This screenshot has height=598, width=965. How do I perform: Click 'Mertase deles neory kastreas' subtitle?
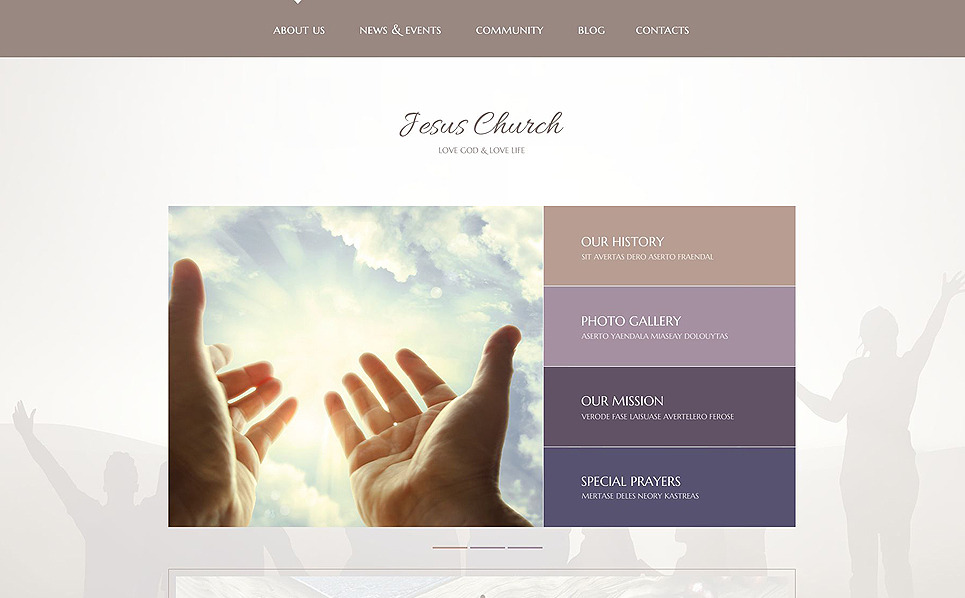coord(640,496)
